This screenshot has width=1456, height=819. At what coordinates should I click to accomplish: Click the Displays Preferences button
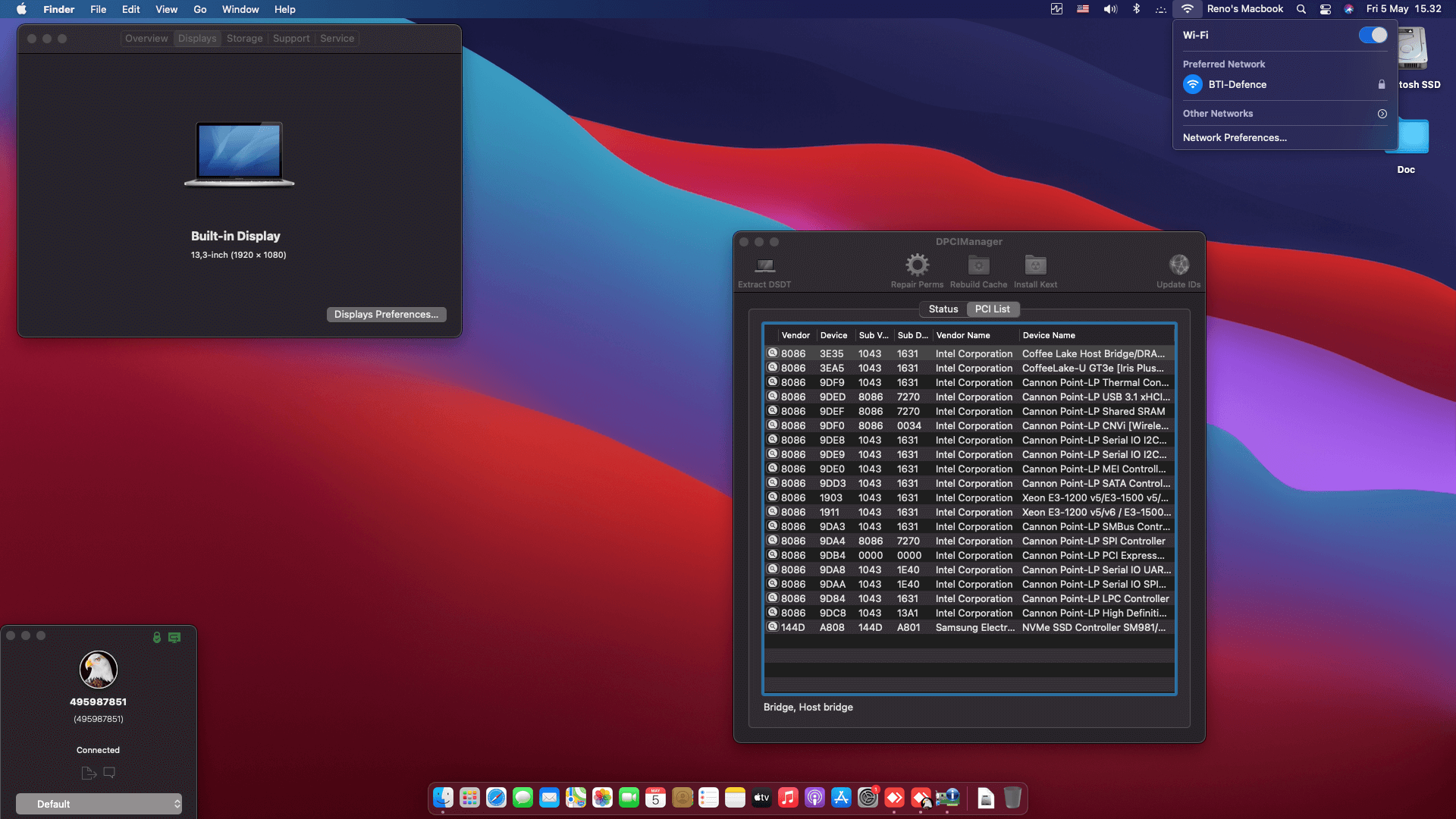click(x=386, y=314)
